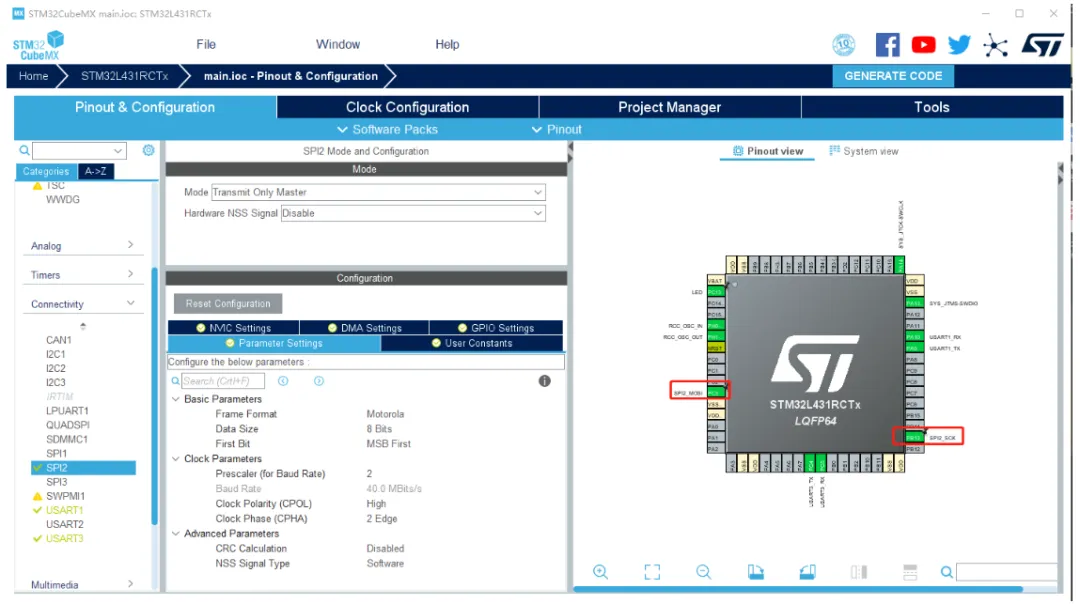
Task: Go to next parameter search result
Action: click(x=319, y=381)
